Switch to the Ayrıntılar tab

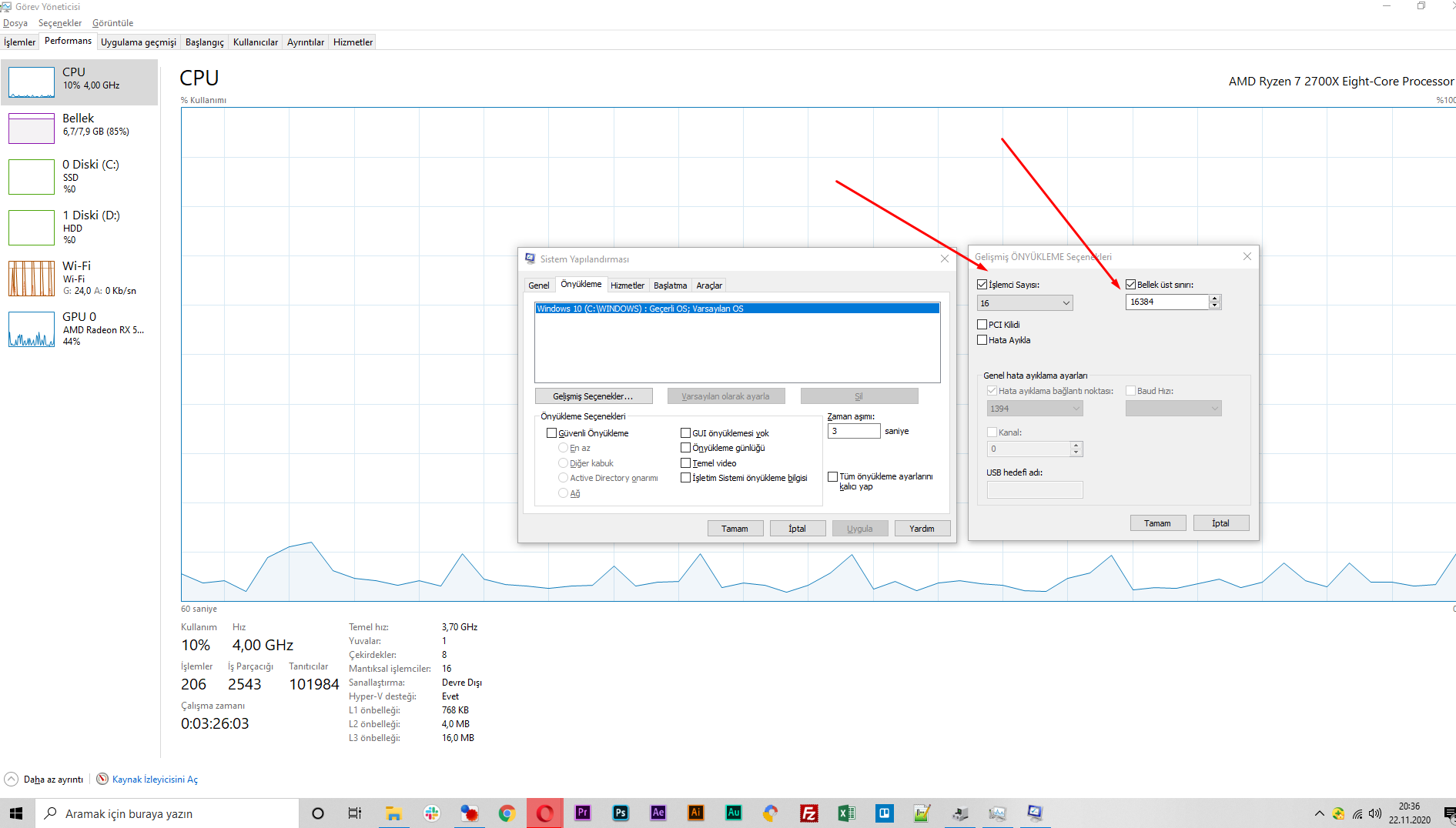(306, 42)
